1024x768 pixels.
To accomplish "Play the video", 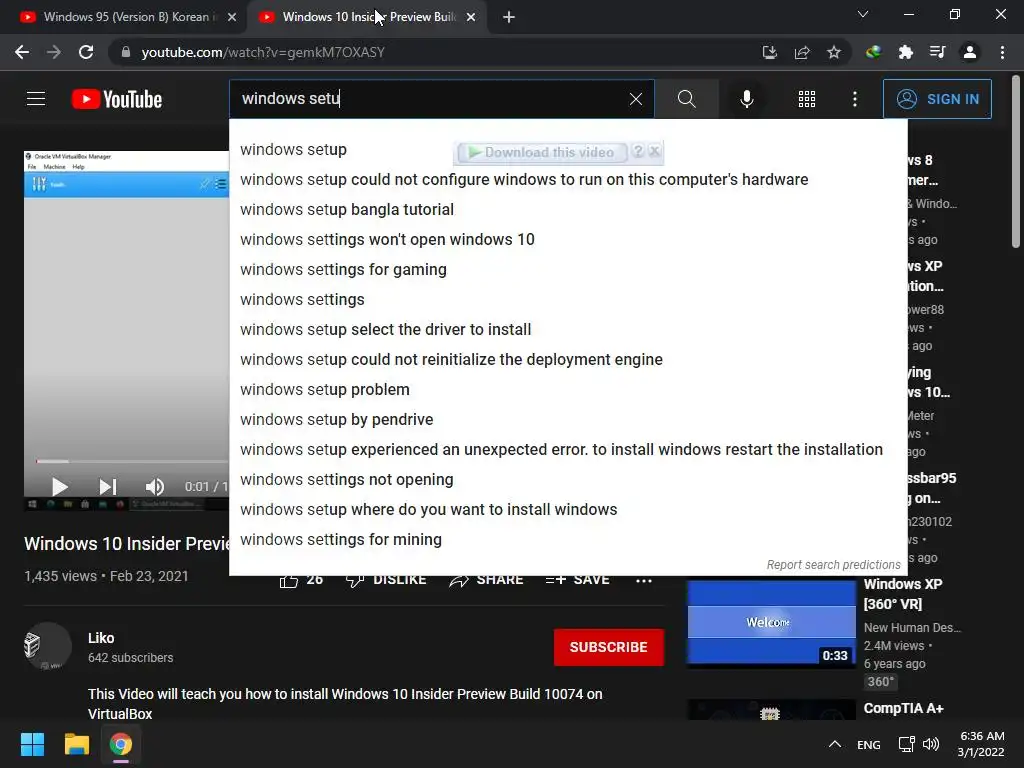I will pos(59,487).
